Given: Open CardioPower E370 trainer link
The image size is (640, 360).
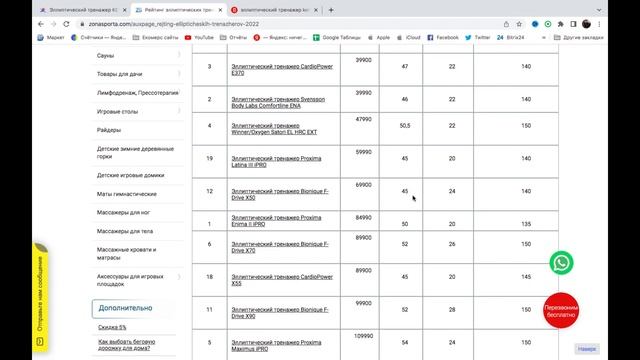Looking at the screenshot, I should point(282,70).
